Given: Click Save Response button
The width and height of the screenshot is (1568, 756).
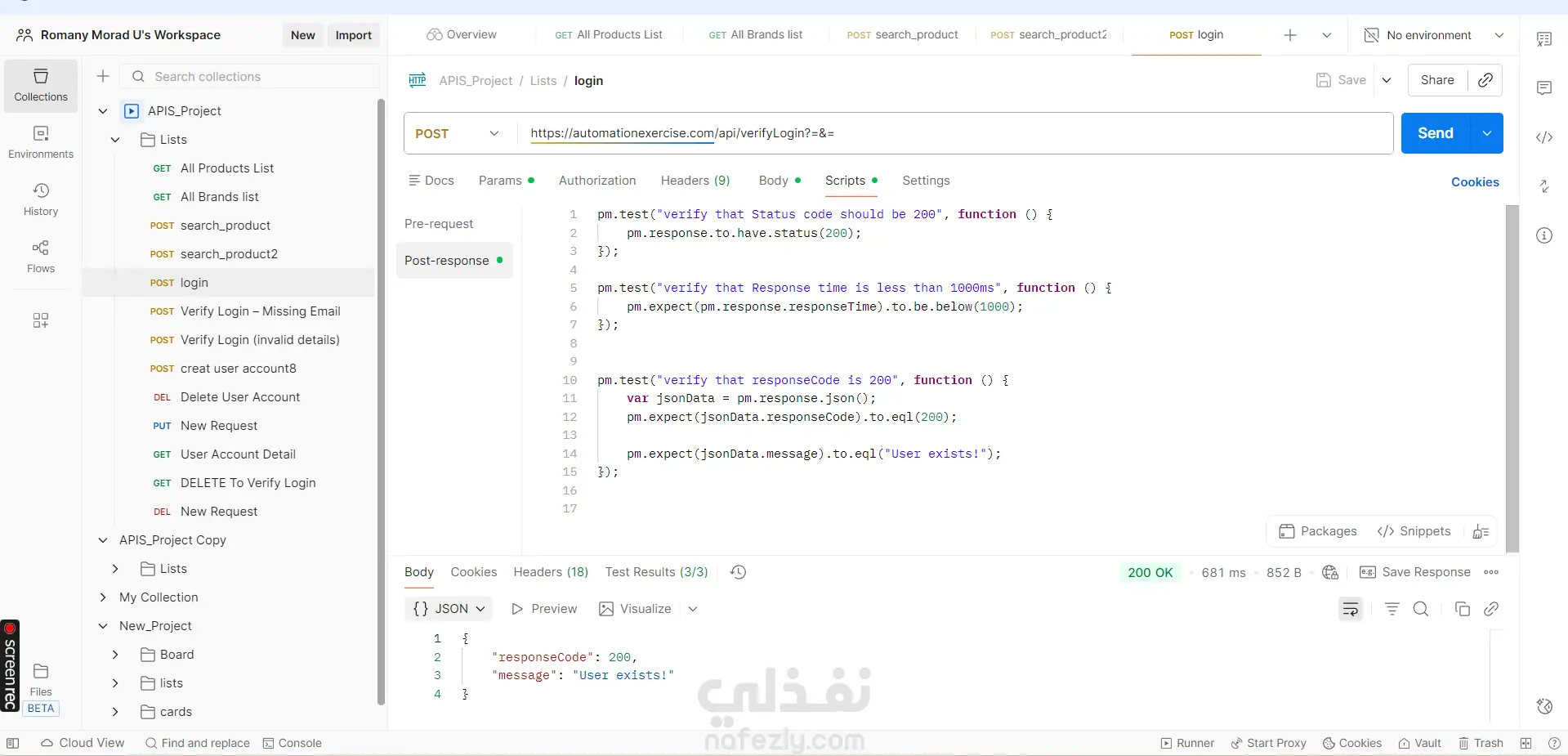Looking at the screenshot, I should pyautogui.click(x=1414, y=572).
